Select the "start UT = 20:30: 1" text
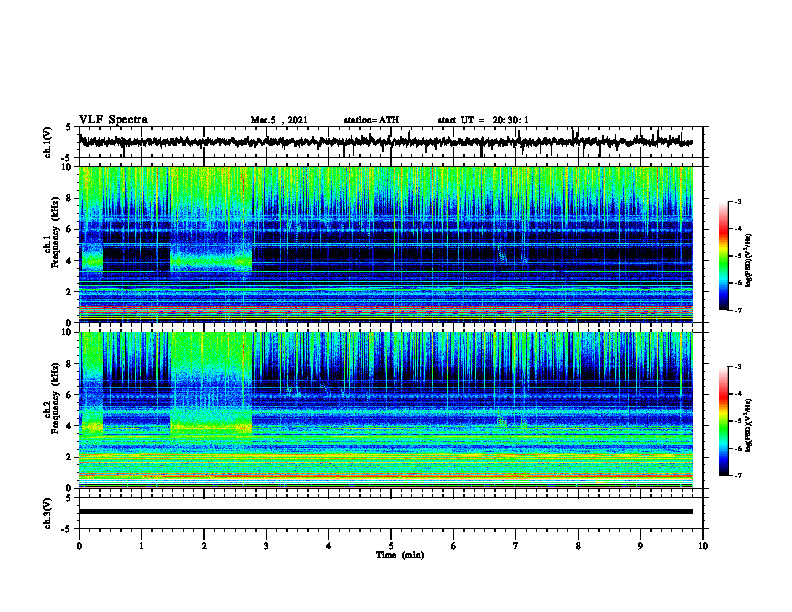Screen dimensions: 792x612 point(483,120)
